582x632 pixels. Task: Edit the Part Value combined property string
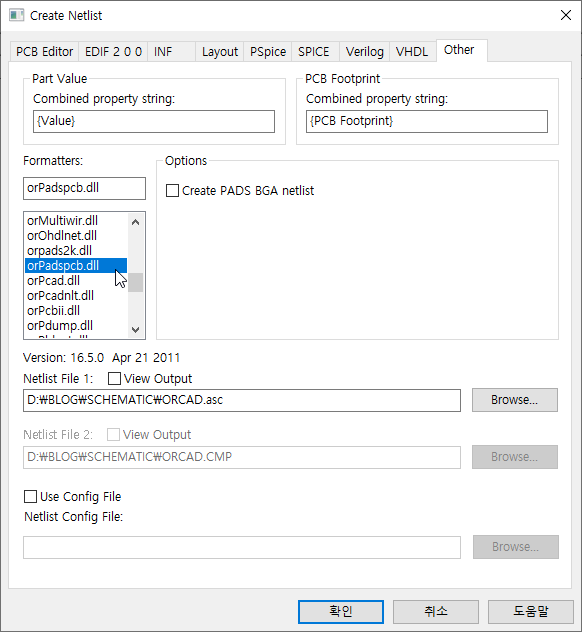(154, 121)
